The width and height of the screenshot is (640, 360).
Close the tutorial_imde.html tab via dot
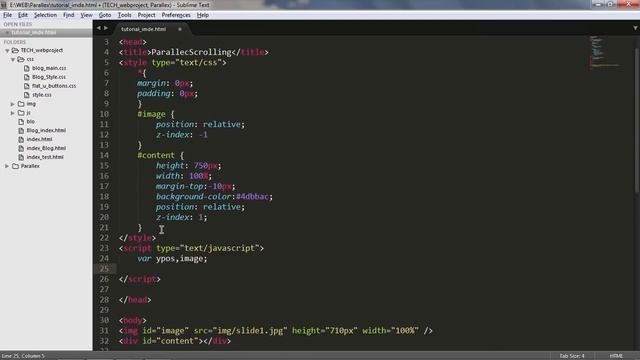pyautogui.click(x=180, y=29)
